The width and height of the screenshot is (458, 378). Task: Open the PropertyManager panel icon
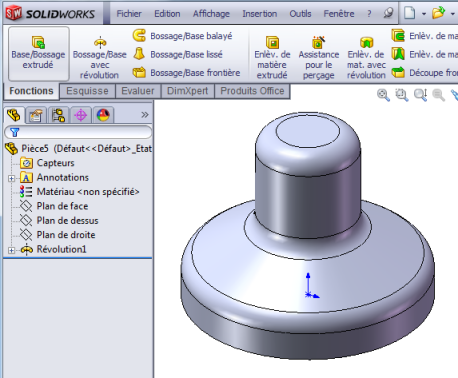click(x=36, y=115)
